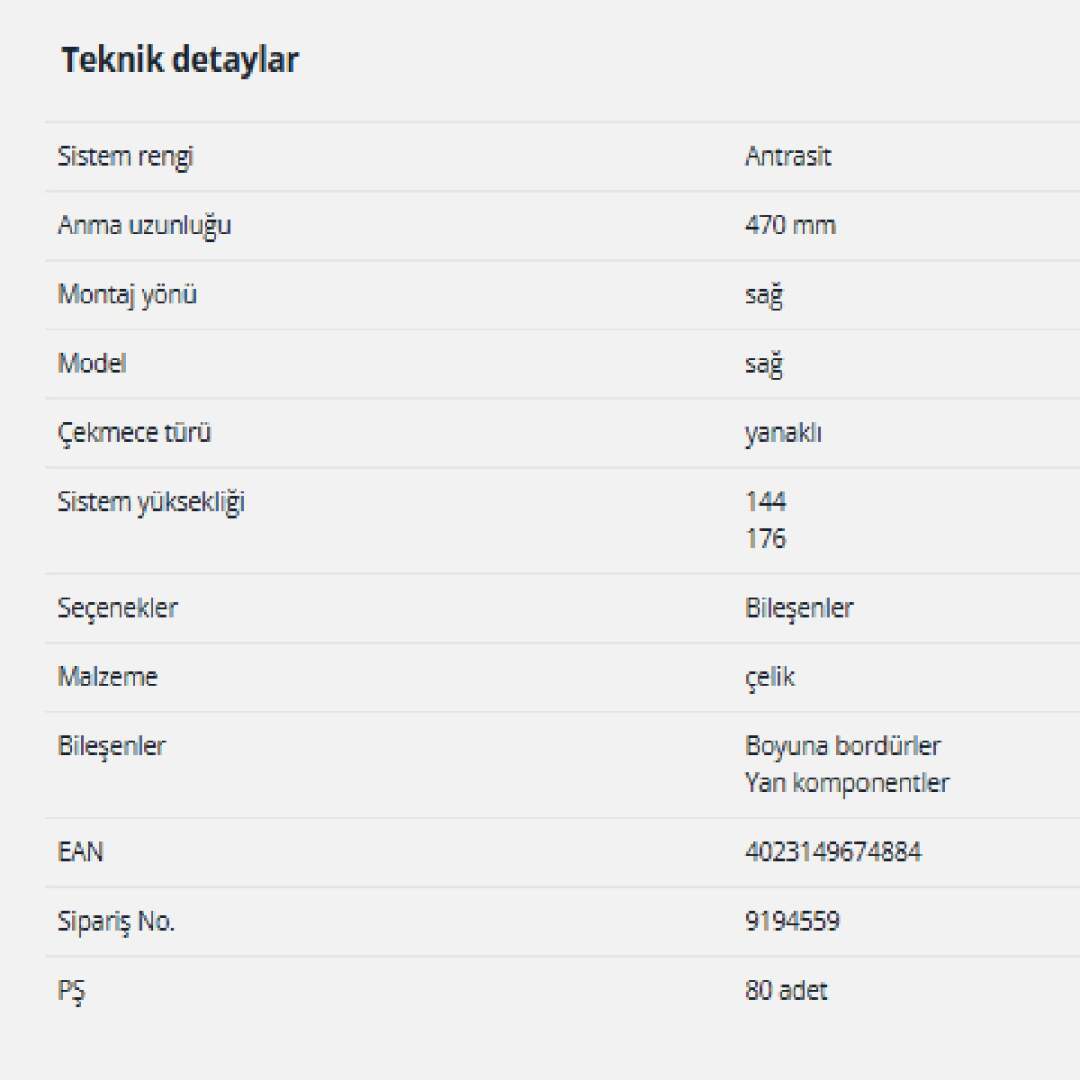Click the Model row label
The height and width of the screenshot is (1080, 1080).
point(92,363)
